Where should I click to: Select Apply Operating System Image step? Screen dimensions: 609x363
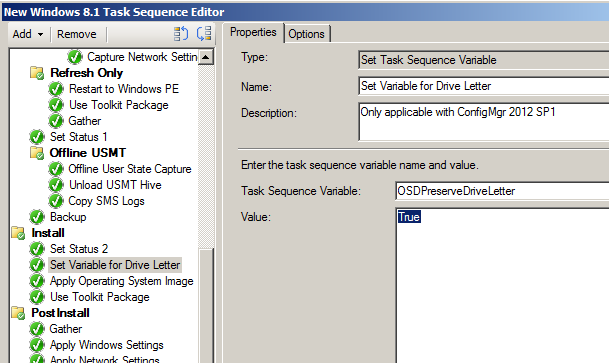point(122,281)
